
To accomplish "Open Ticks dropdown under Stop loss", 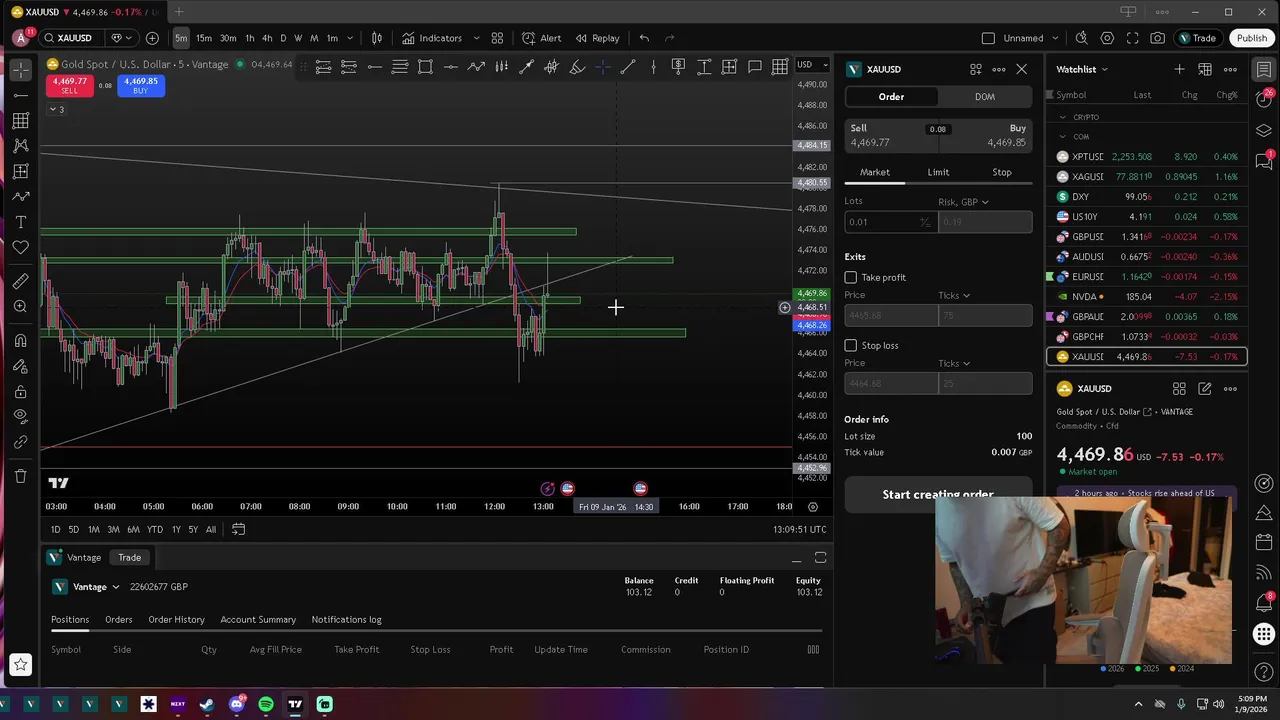I will pyautogui.click(x=954, y=363).
